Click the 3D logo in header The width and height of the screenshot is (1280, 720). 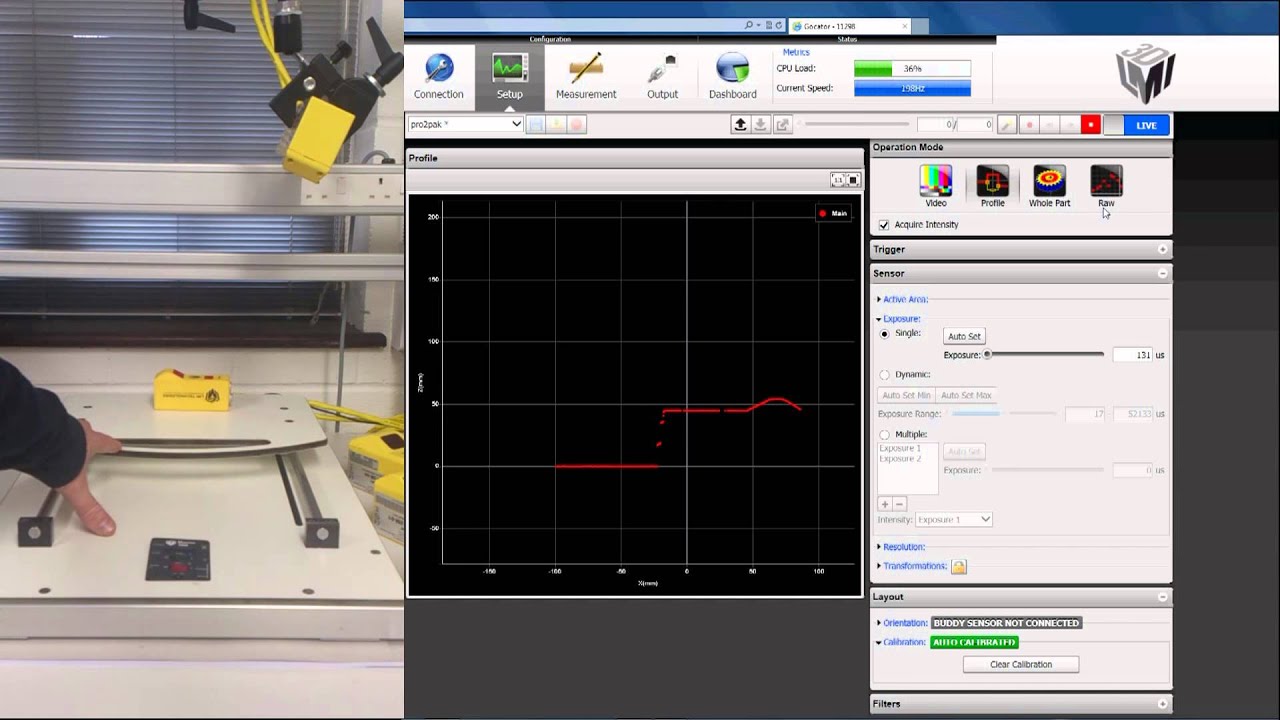click(1146, 75)
